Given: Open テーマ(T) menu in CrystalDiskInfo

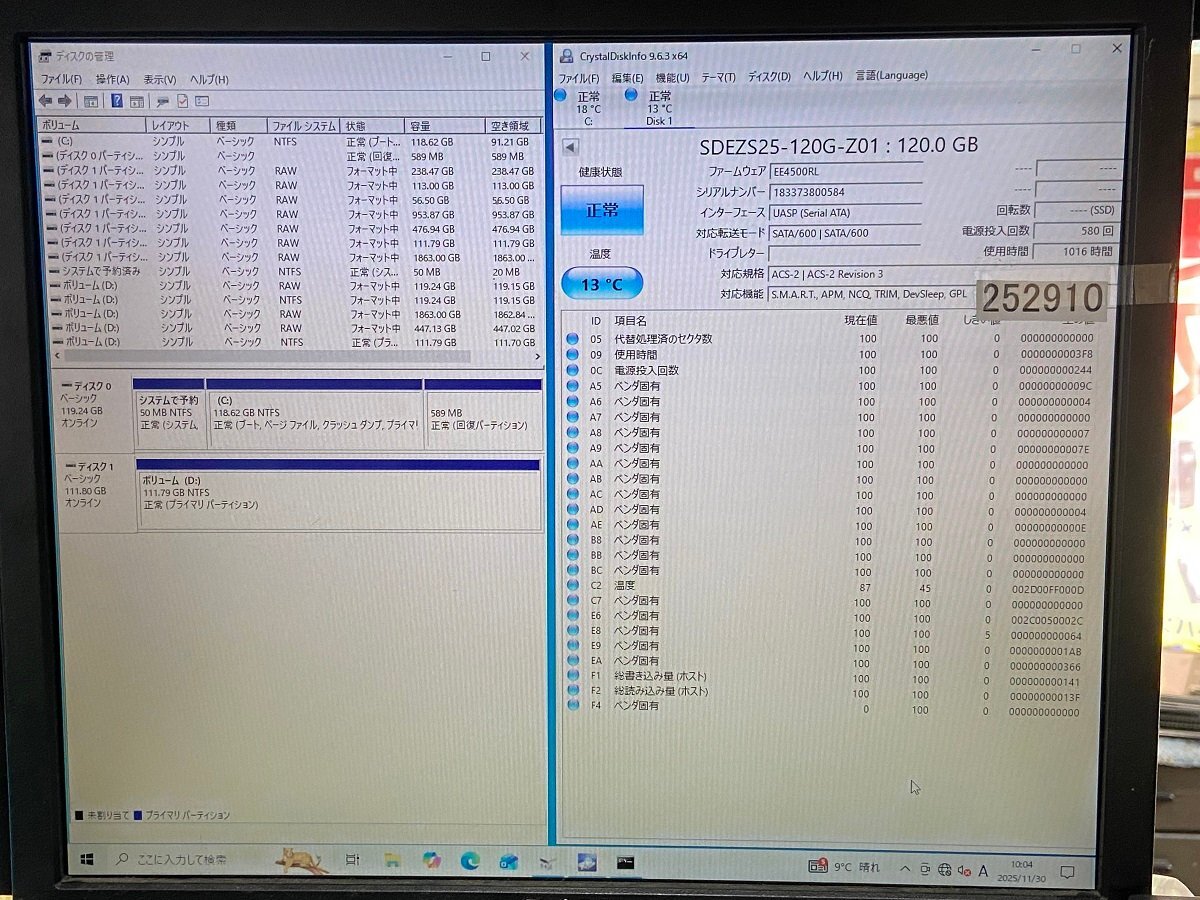Looking at the screenshot, I should coord(718,77).
